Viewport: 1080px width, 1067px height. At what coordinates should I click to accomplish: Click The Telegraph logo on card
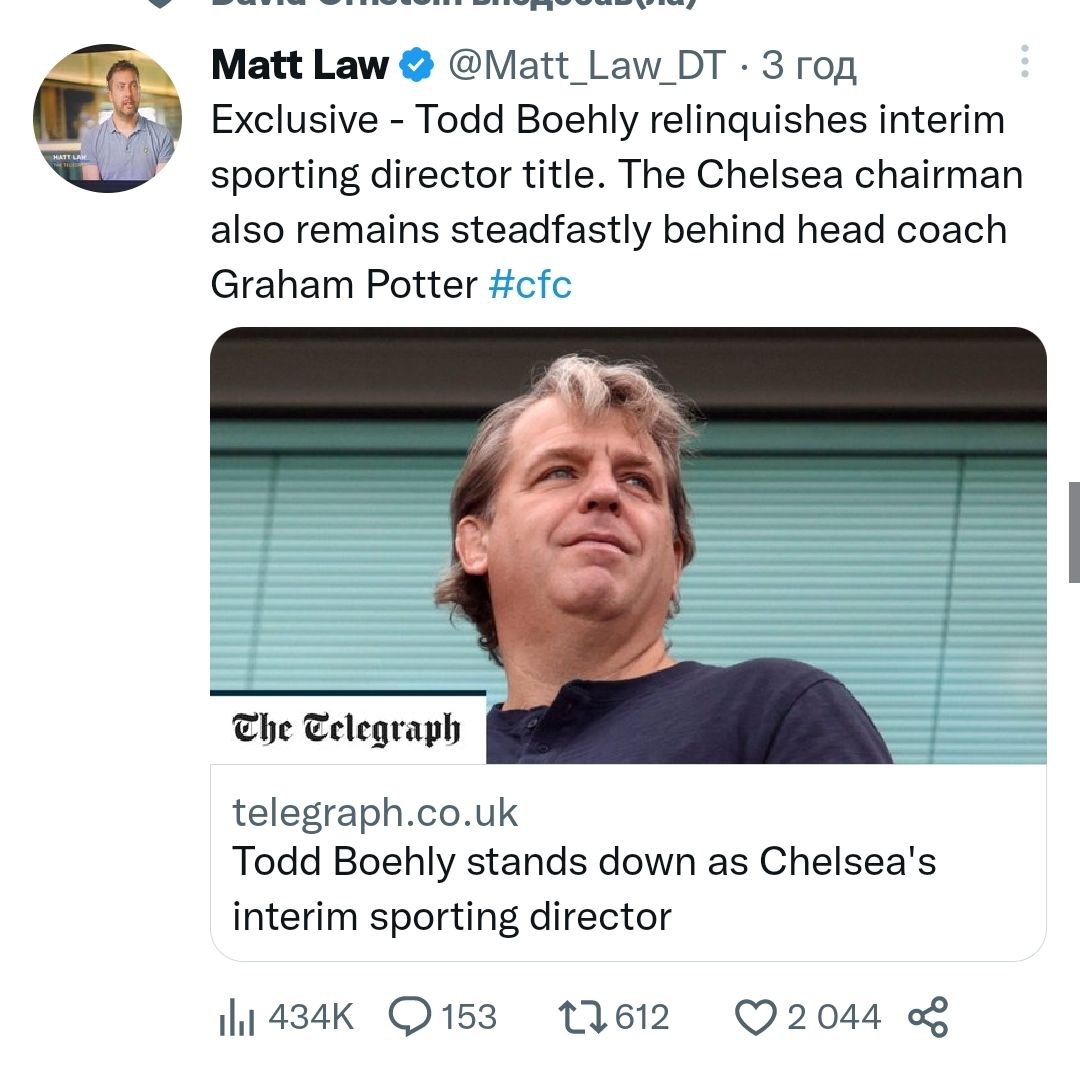coord(347,727)
